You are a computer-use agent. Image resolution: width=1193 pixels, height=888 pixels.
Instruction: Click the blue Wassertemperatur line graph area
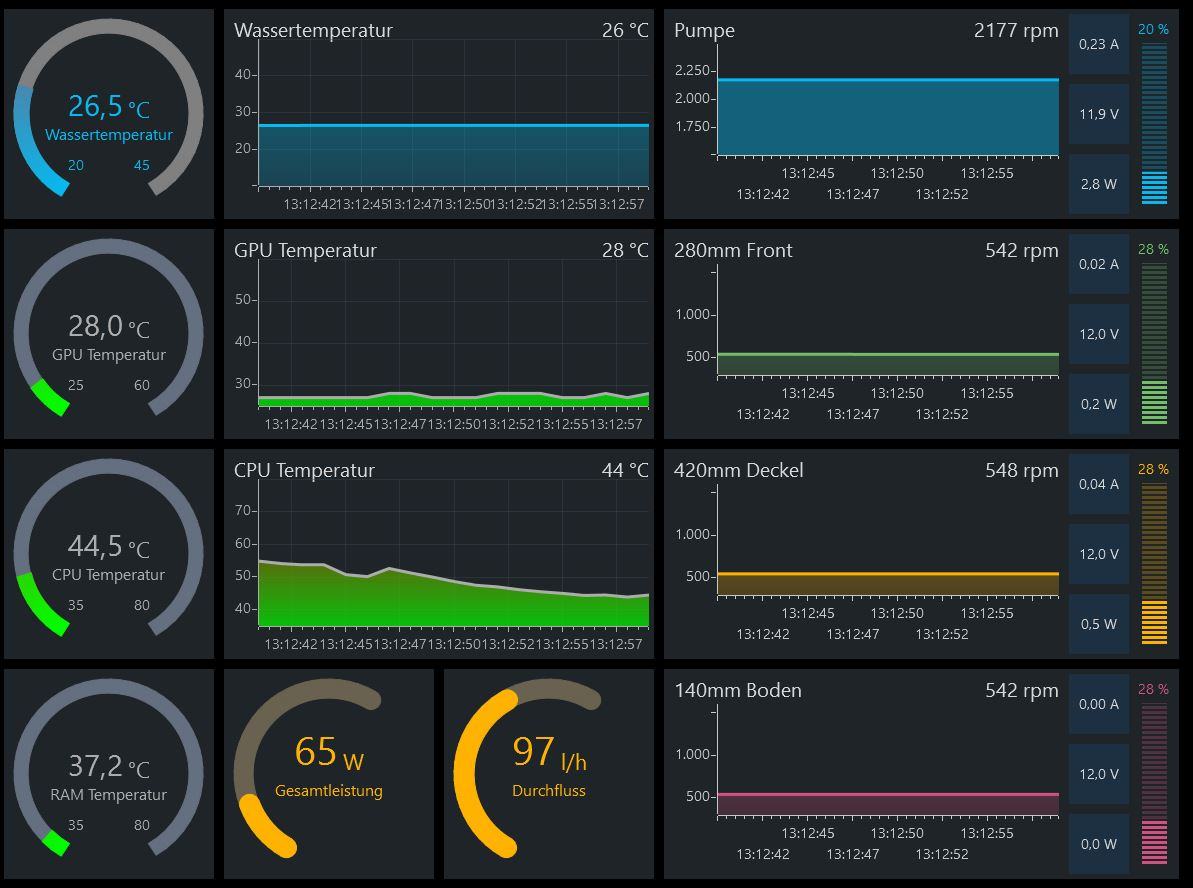tap(453, 155)
